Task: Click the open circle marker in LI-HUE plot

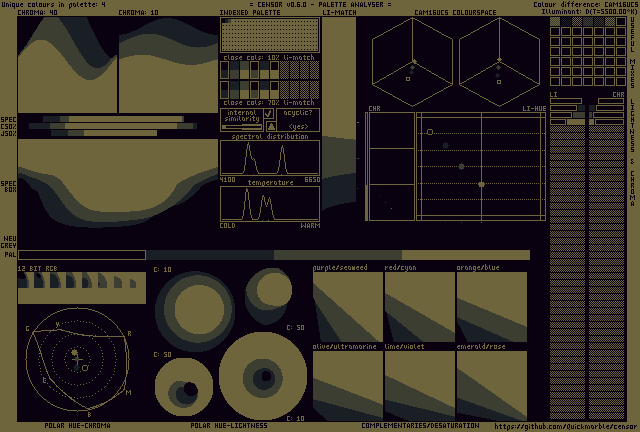Action: (429, 132)
